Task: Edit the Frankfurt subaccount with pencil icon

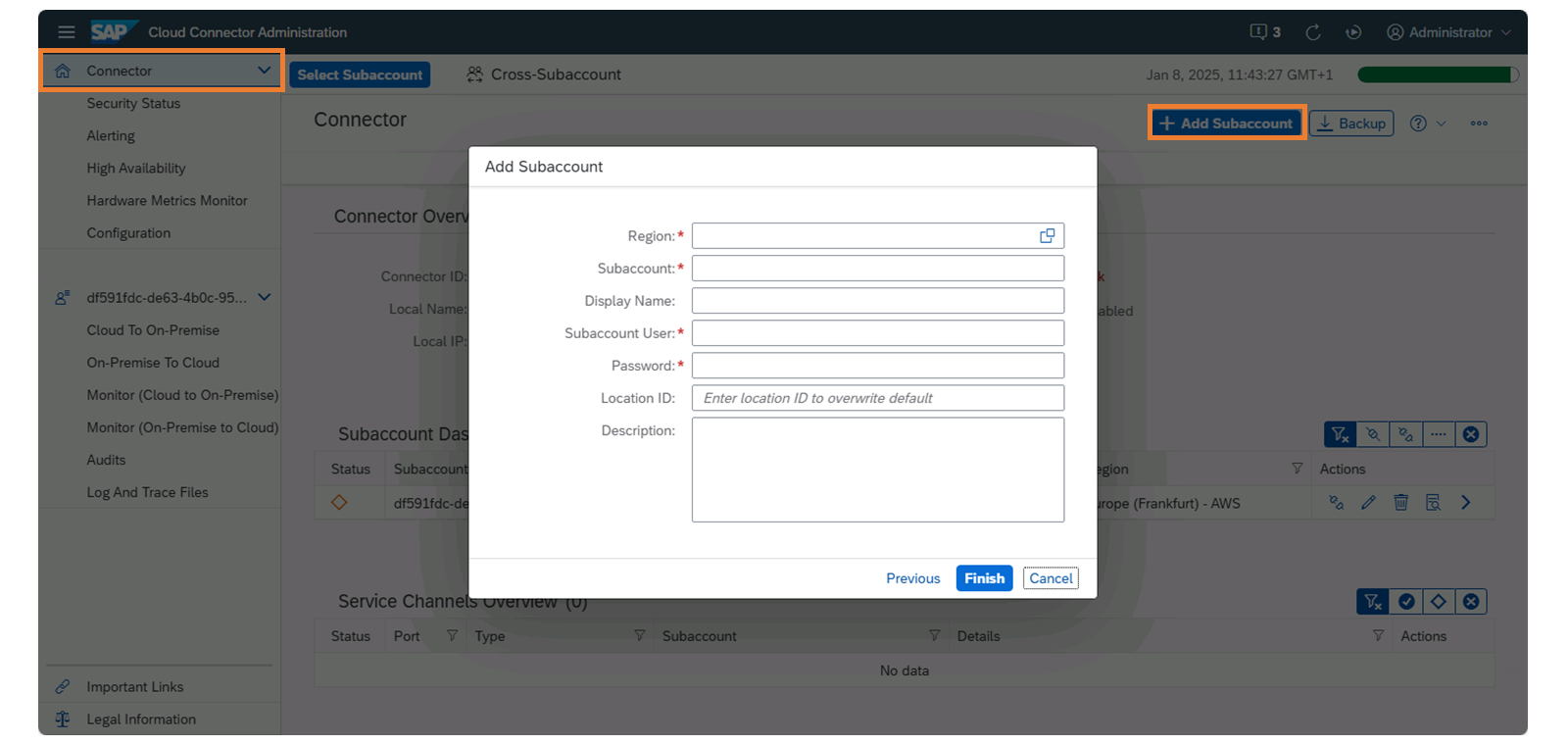Action: (x=1368, y=502)
